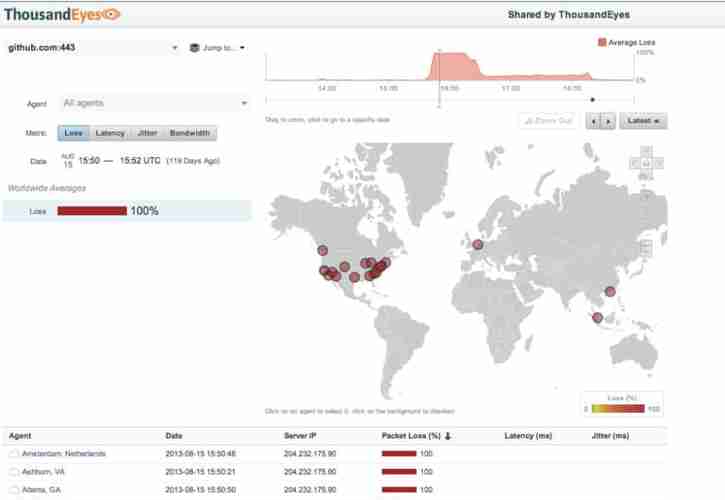Image resolution: width=725 pixels, height=500 pixels.
Task: Sort table by Date column
Action: (174, 436)
